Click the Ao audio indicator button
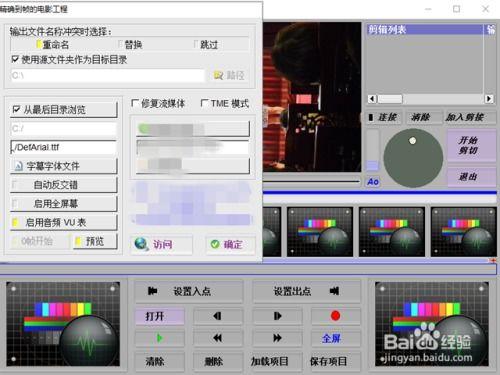The height and width of the screenshot is (375, 500). pos(373,182)
